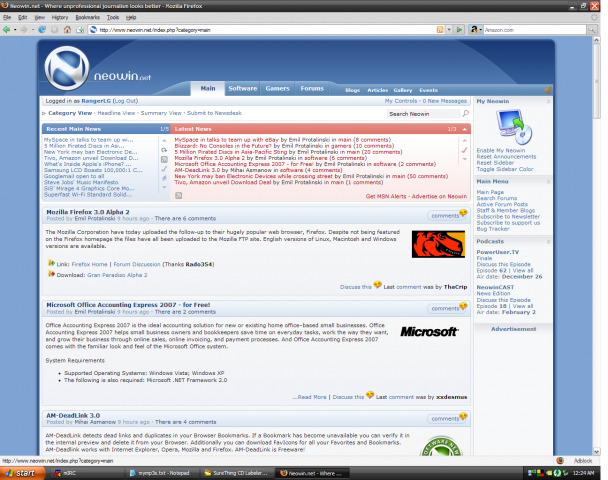
Task: Click the search magnifier in the Amazon search bar
Action: pos(591,29)
